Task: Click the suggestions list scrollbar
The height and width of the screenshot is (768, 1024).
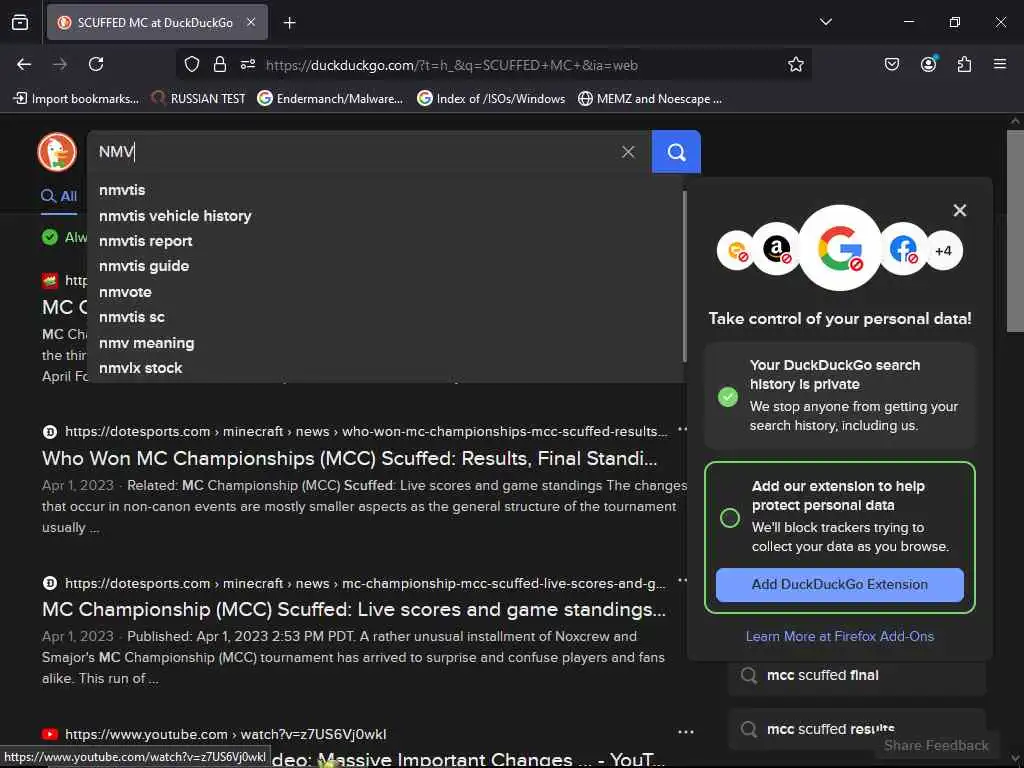Action: [684, 276]
